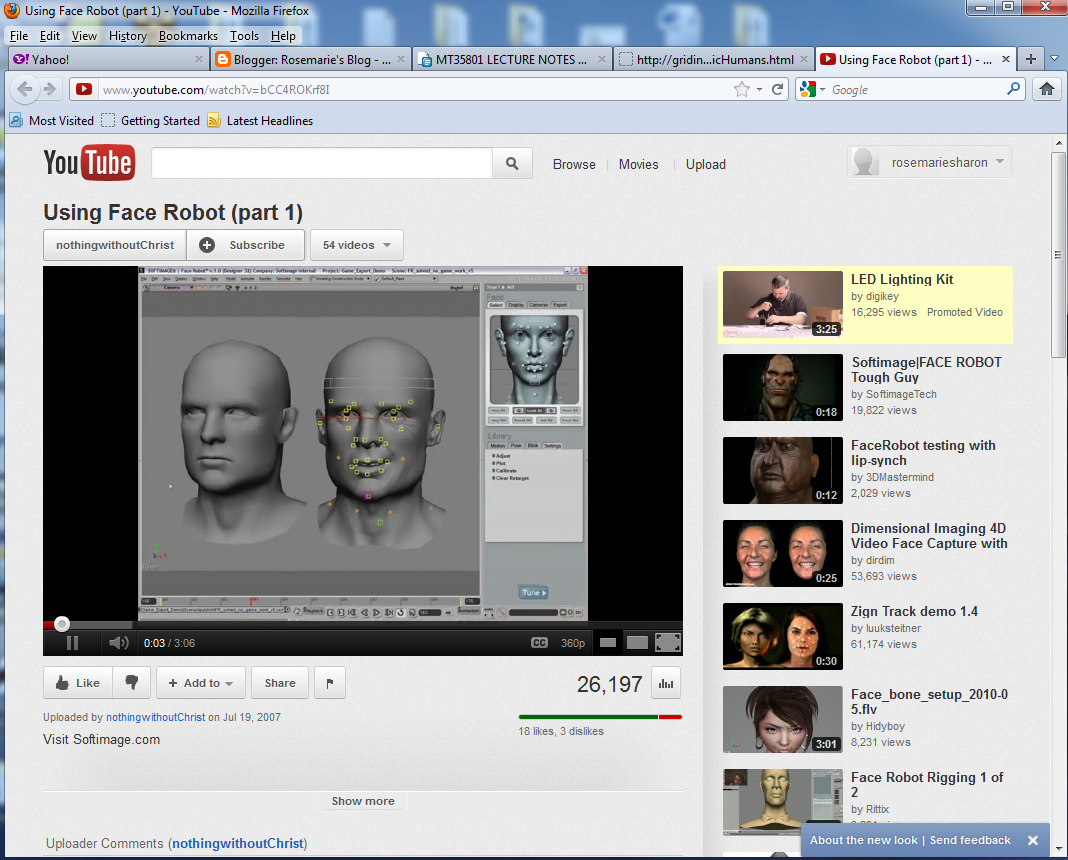
Task: Pause the video playback
Action: [x=72, y=643]
